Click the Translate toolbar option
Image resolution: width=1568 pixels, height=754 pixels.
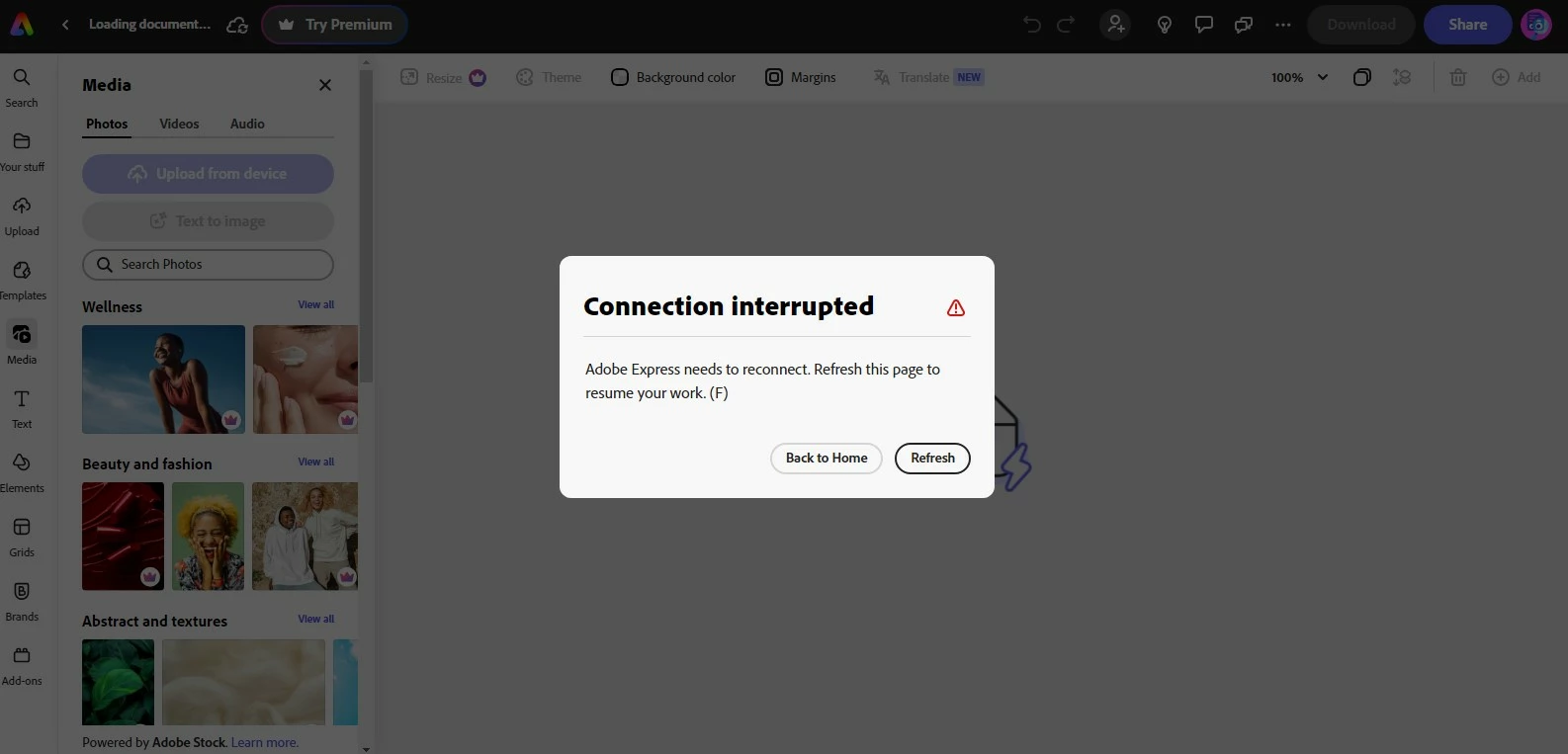click(x=928, y=77)
